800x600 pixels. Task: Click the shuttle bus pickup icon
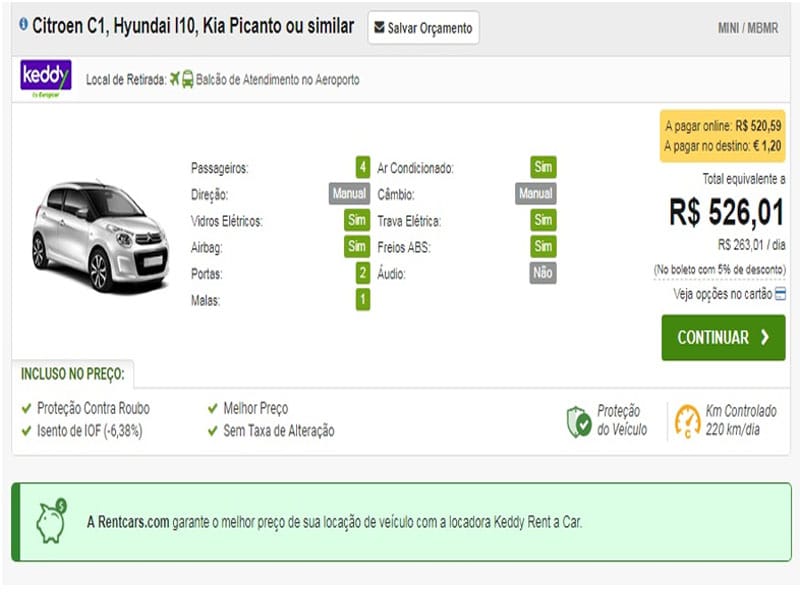tap(188, 80)
